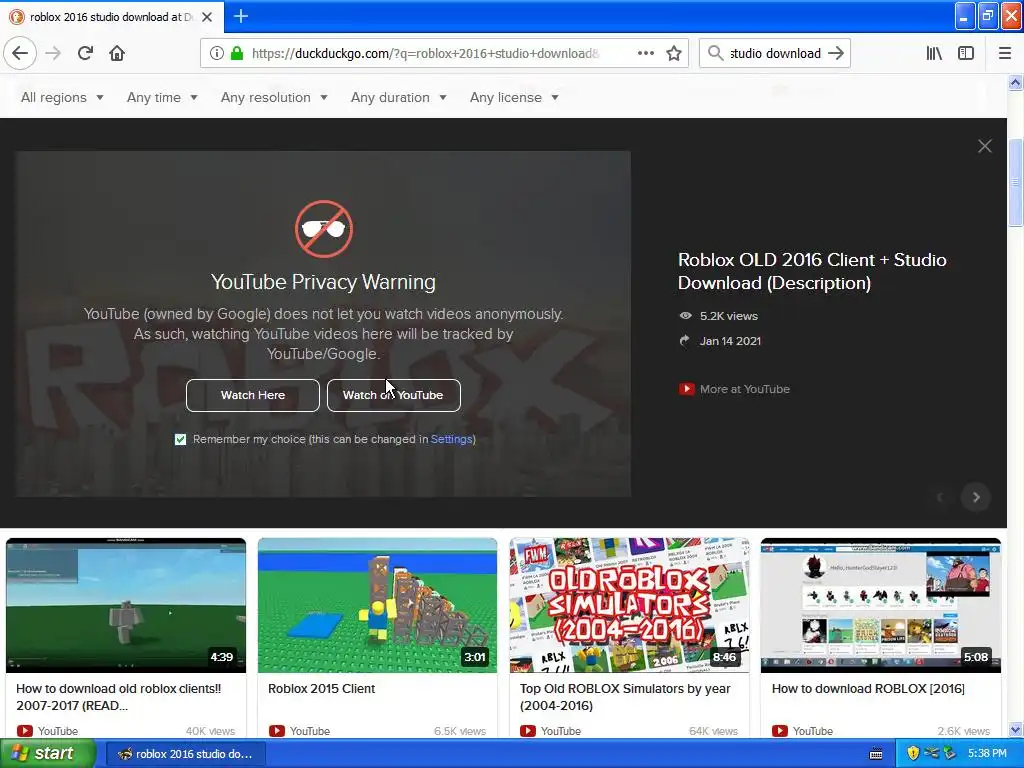Open the Firefox hamburger menu
The width and height of the screenshot is (1024, 768).
click(1005, 53)
